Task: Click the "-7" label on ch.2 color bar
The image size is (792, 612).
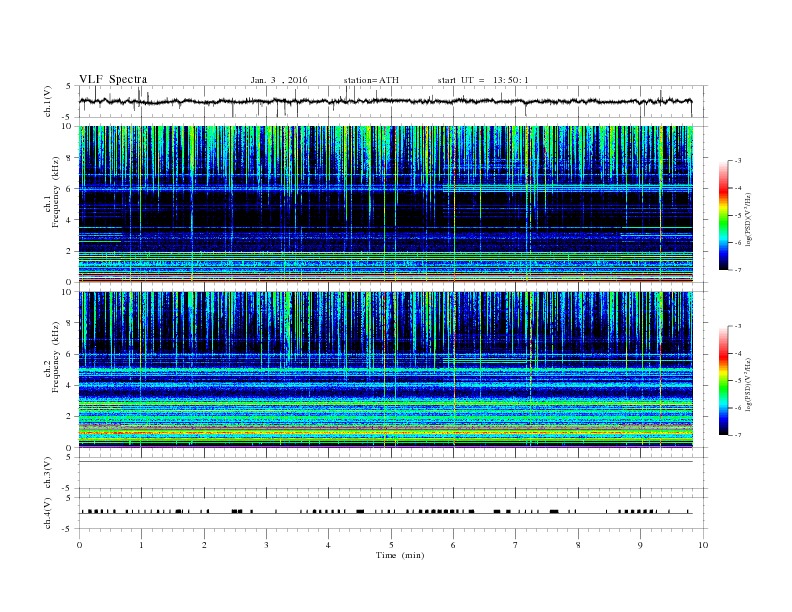Action: 738,435
